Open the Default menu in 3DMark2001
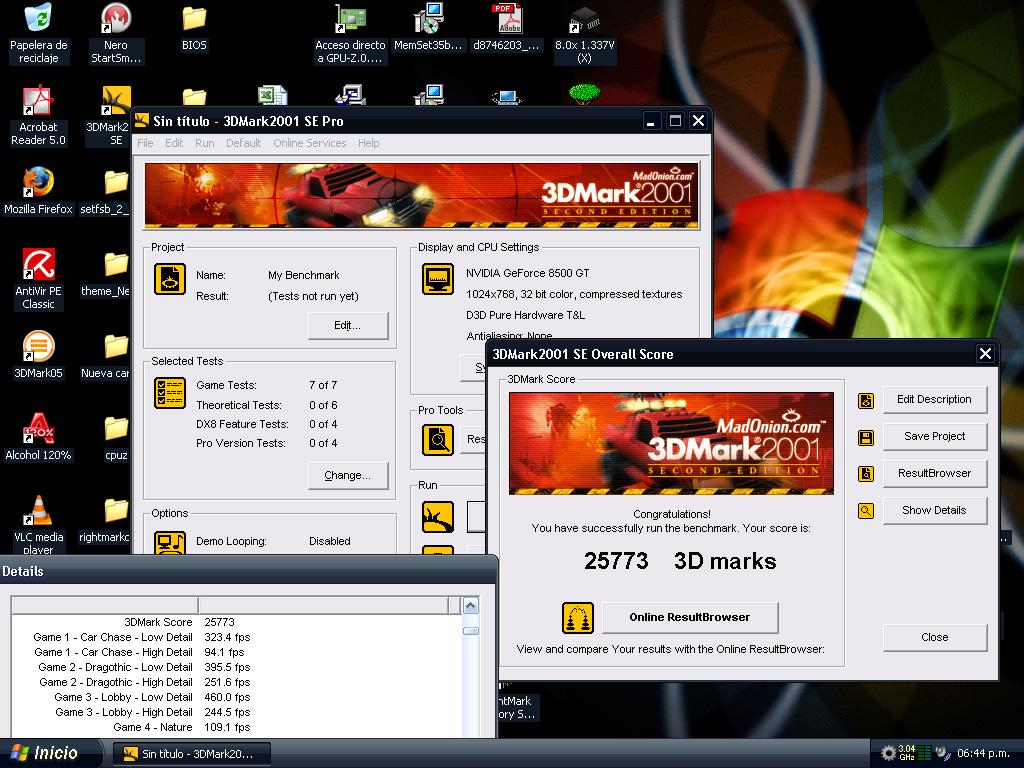The height and width of the screenshot is (768, 1024). [x=243, y=143]
